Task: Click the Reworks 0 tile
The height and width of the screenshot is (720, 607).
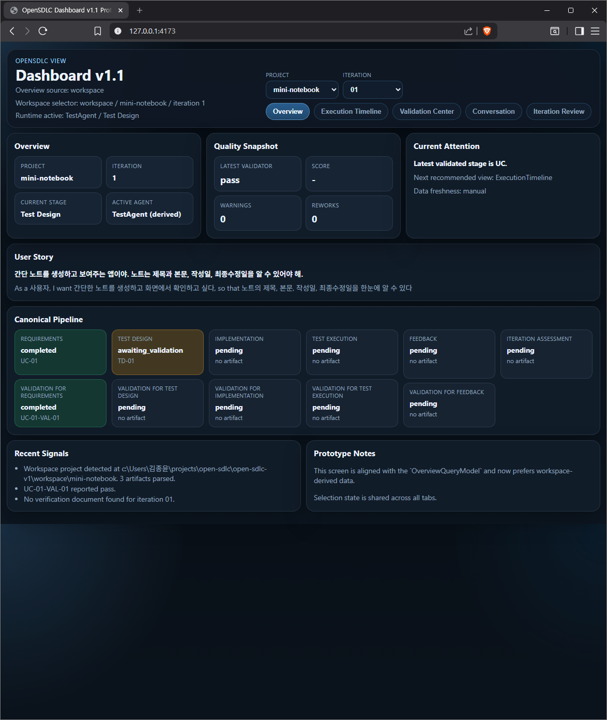Action: [349, 213]
